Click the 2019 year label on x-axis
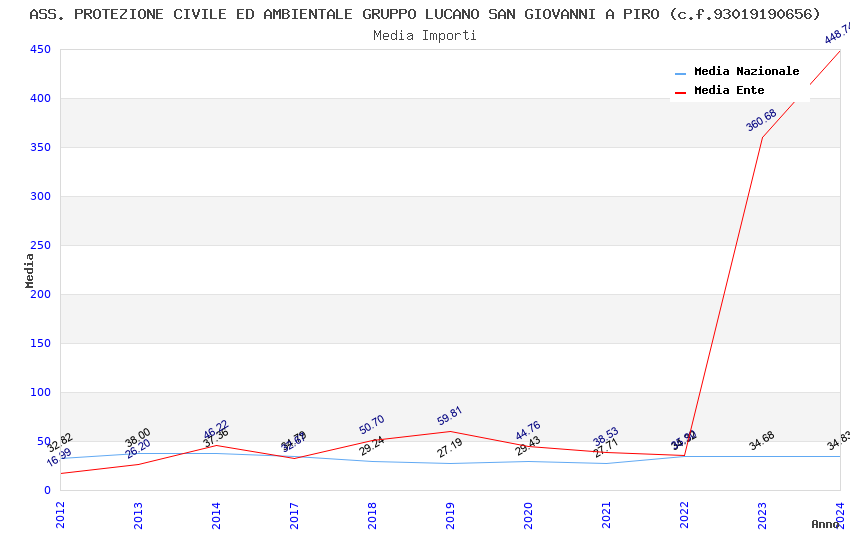This screenshot has width=850, height=550. pyautogui.click(x=450, y=515)
